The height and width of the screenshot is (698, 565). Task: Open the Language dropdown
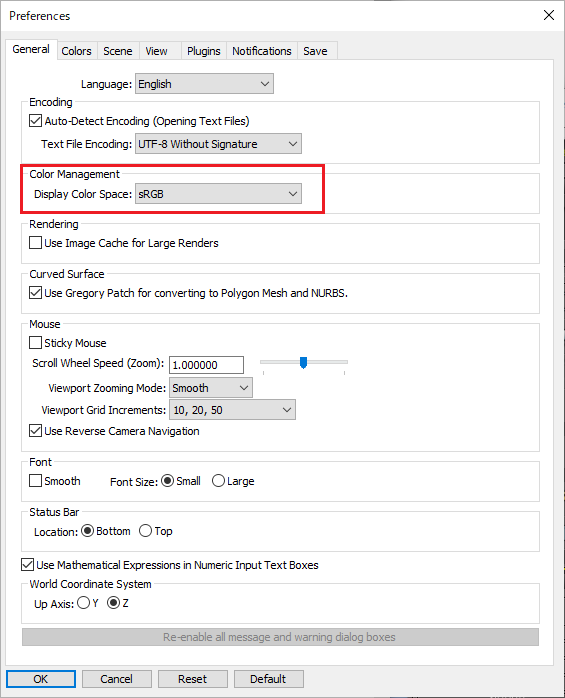pos(204,84)
